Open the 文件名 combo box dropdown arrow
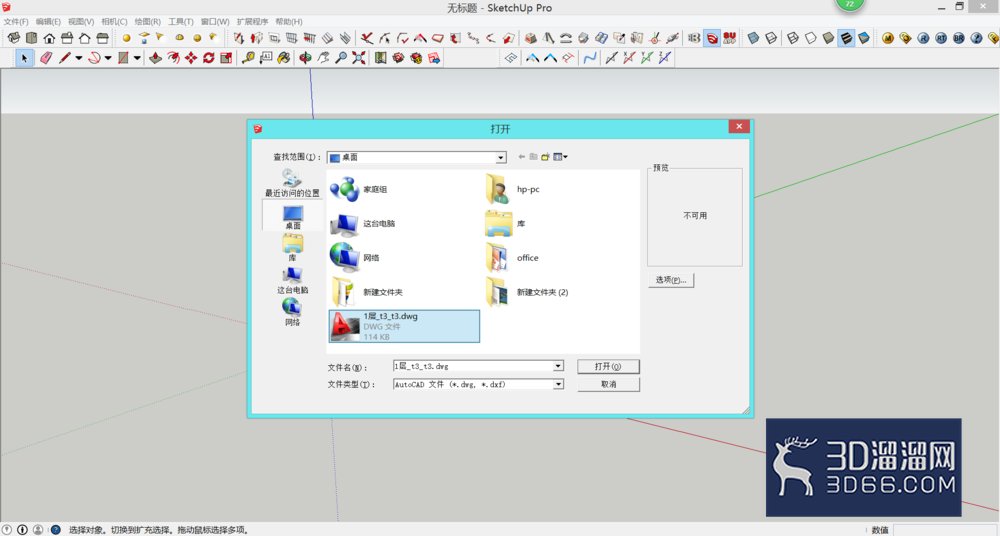The image size is (1000, 536). pos(558,366)
